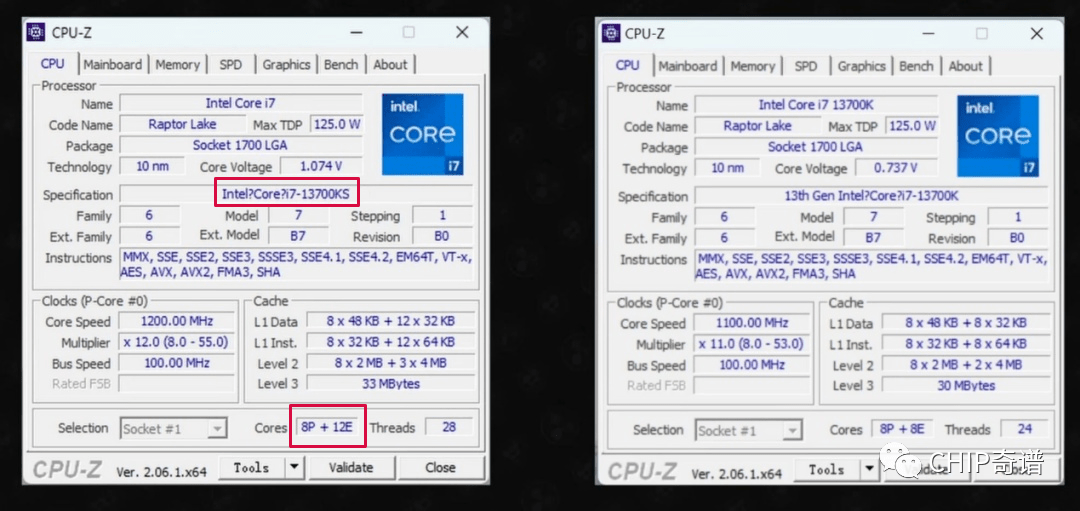The width and height of the screenshot is (1080, 511).
Task: Click Level 3 '30 MBytes' value
Action: [x=966, y=386]
